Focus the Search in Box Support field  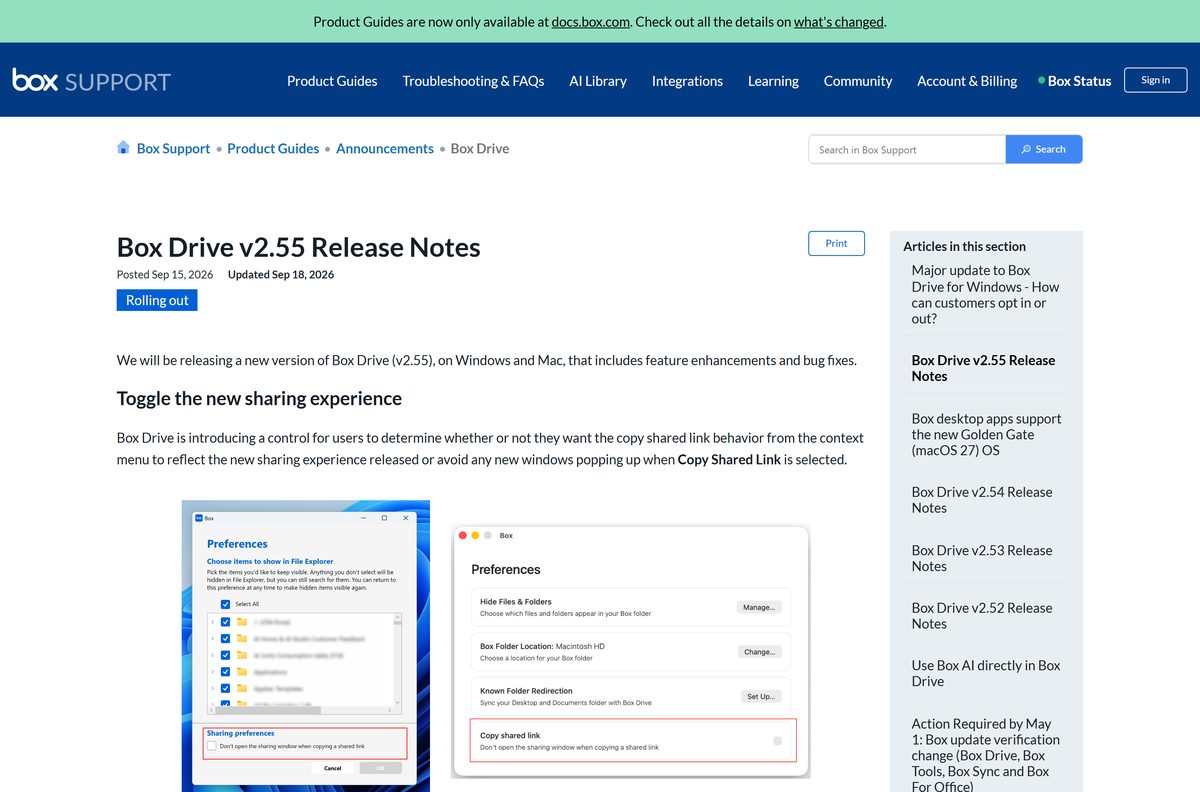point(907,149)
